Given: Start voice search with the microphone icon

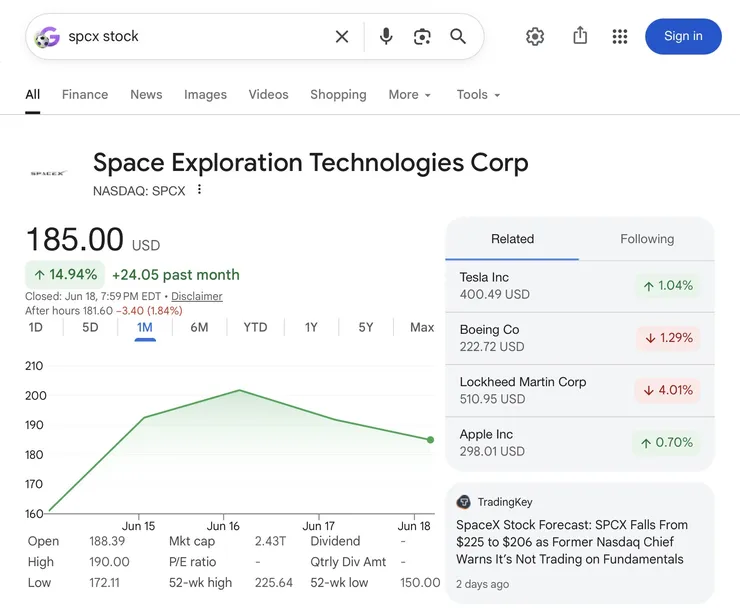Looking at the screenshot, I should click(386, 36).
